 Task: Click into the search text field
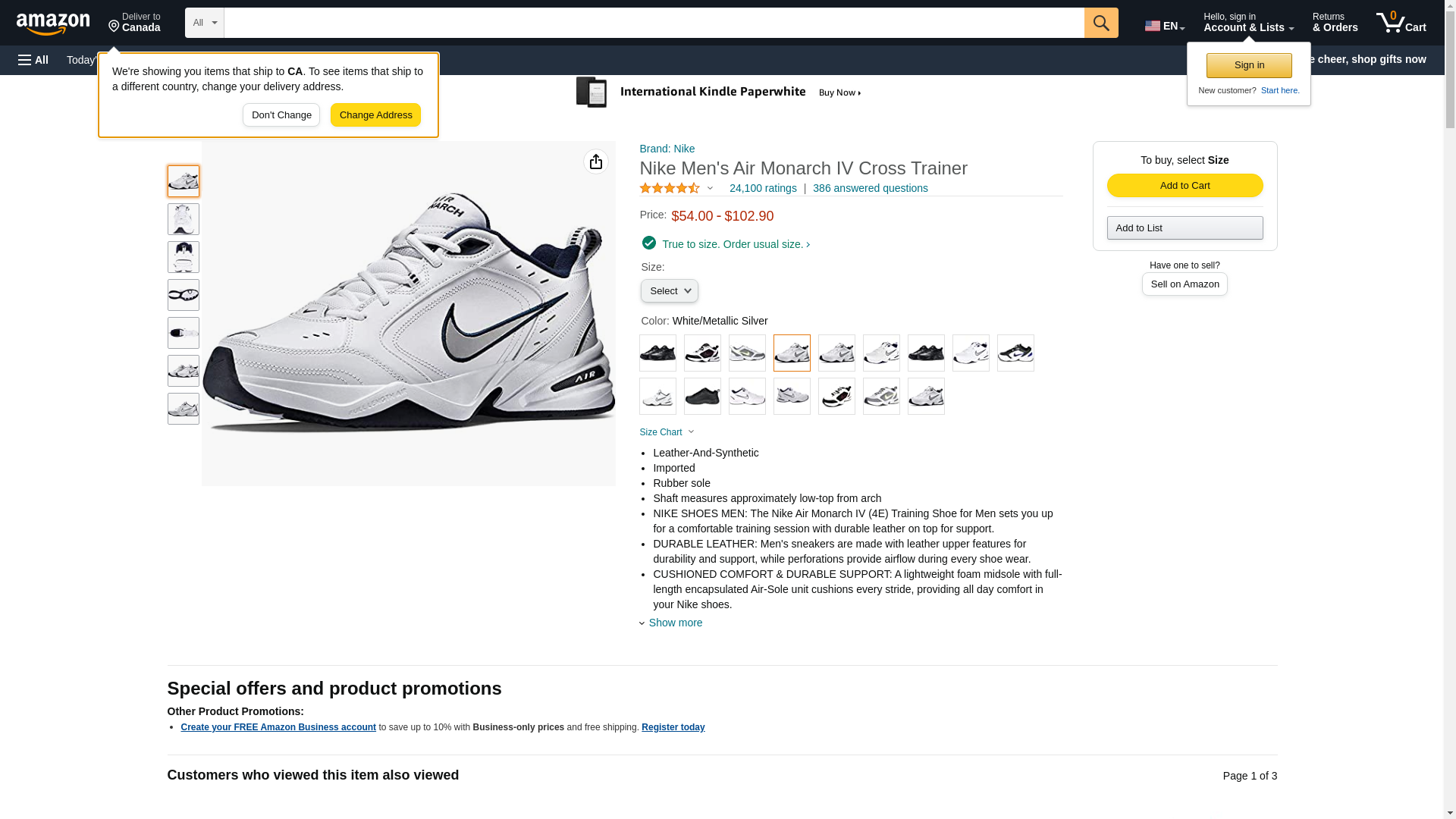click(654, 23)
